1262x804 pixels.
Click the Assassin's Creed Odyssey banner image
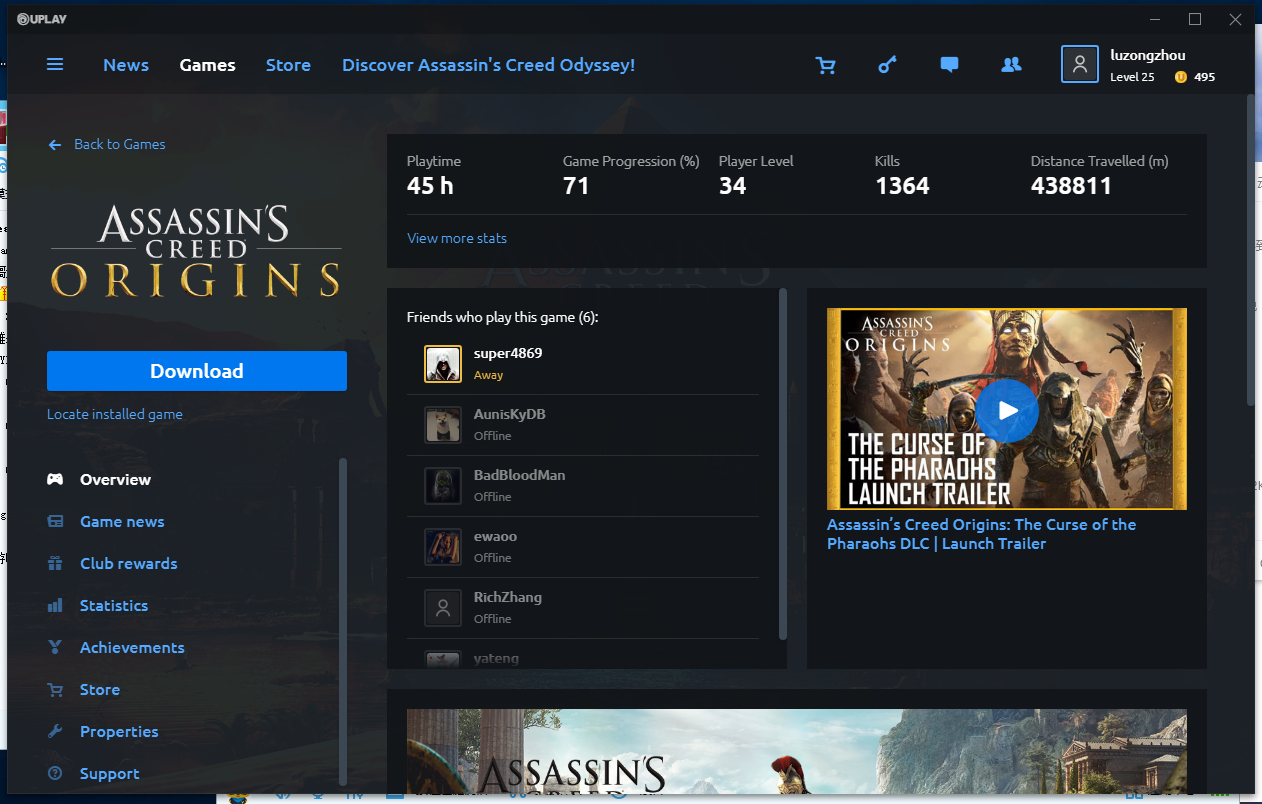(797, 751)
